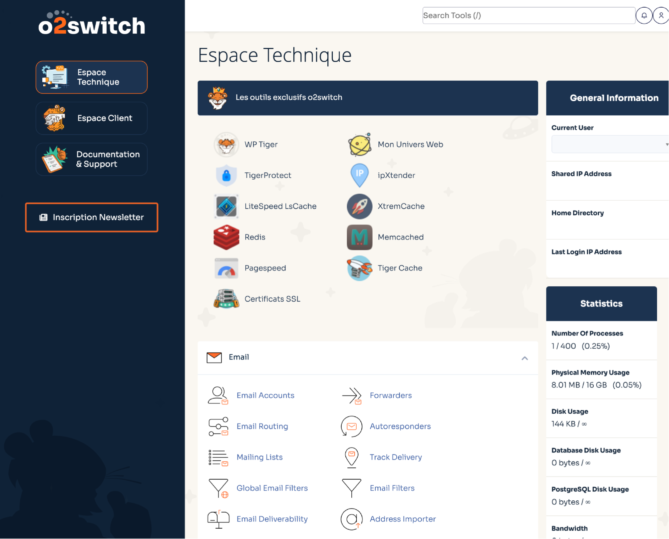The height and width of the screenshot is (539, 669).
Task: Open the XtremCache rocket icon
Action: tap(360, 206)
